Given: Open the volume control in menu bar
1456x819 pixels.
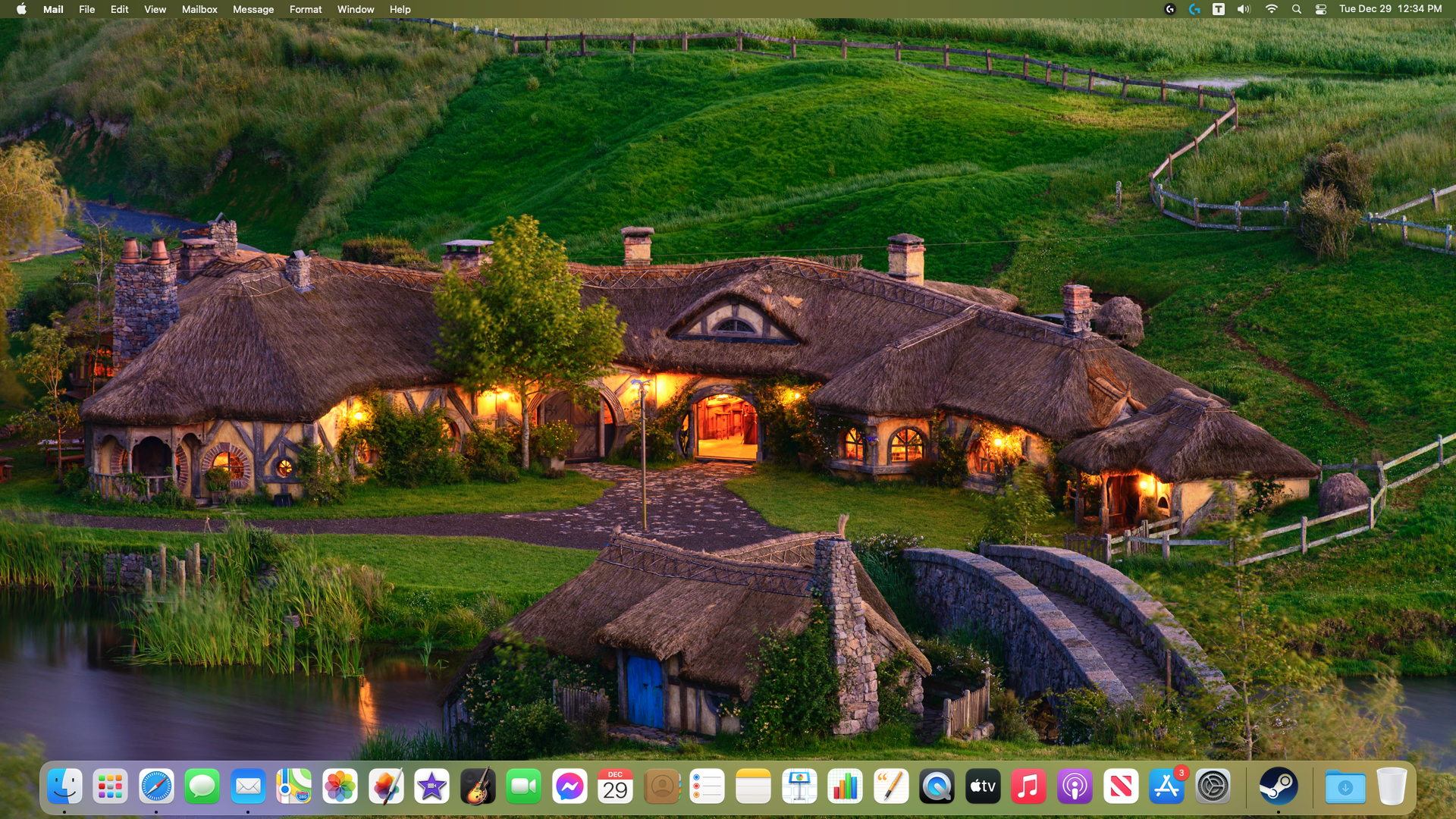Looking at the screenshot, I should pyautogui.click(x=1244, y=9).
